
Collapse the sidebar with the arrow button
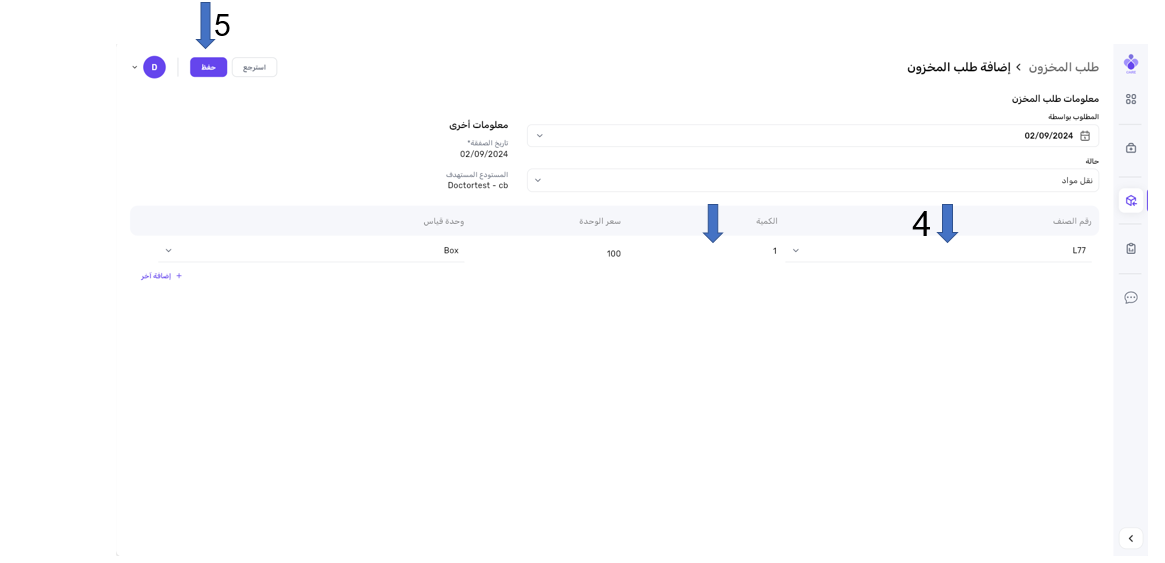pyautogui.click(x=1130, y=539)
